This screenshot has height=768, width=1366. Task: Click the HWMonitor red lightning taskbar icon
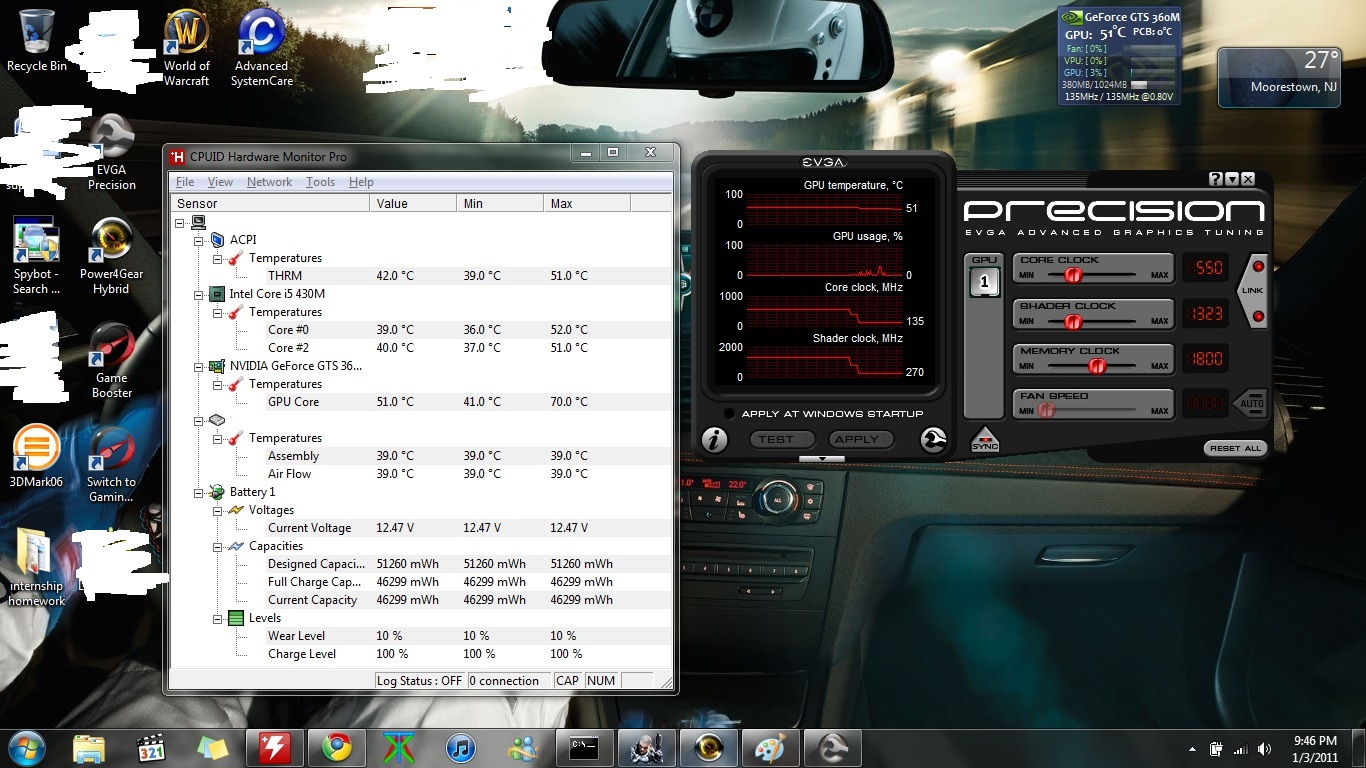coord(274,748)
